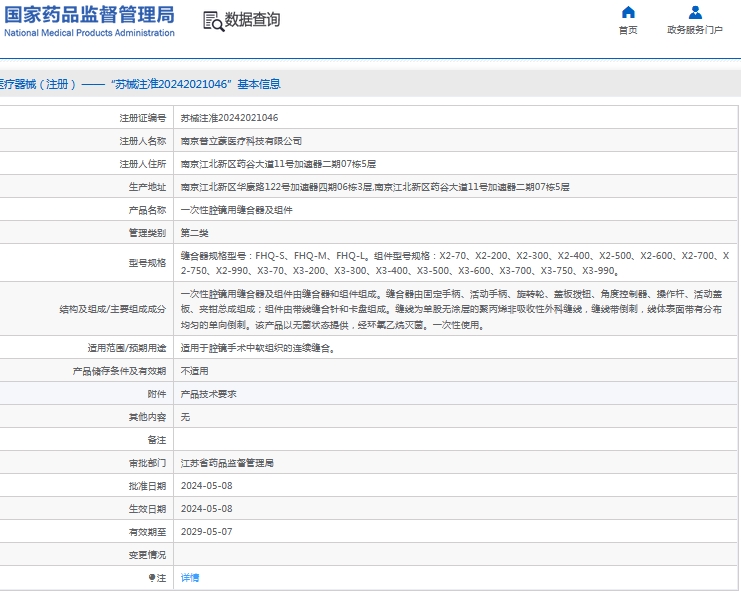Open the 国家药品监督管理局 logo
The image size is (741, 592).
89,21
